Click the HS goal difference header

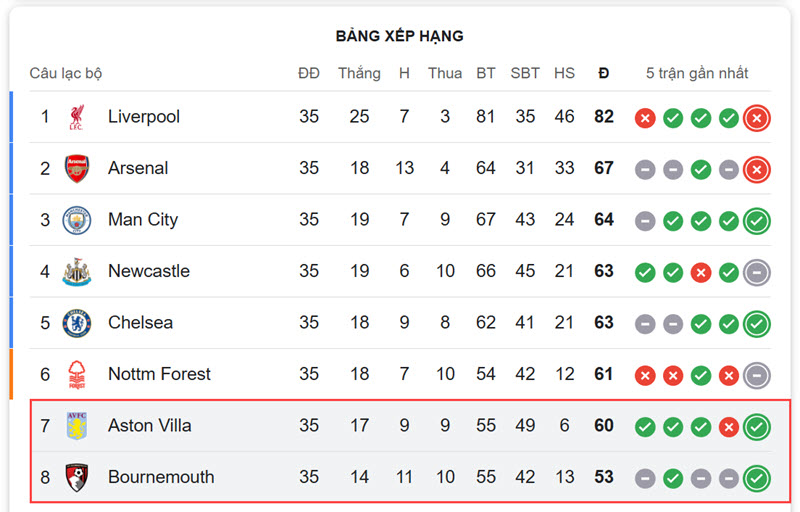564,73
